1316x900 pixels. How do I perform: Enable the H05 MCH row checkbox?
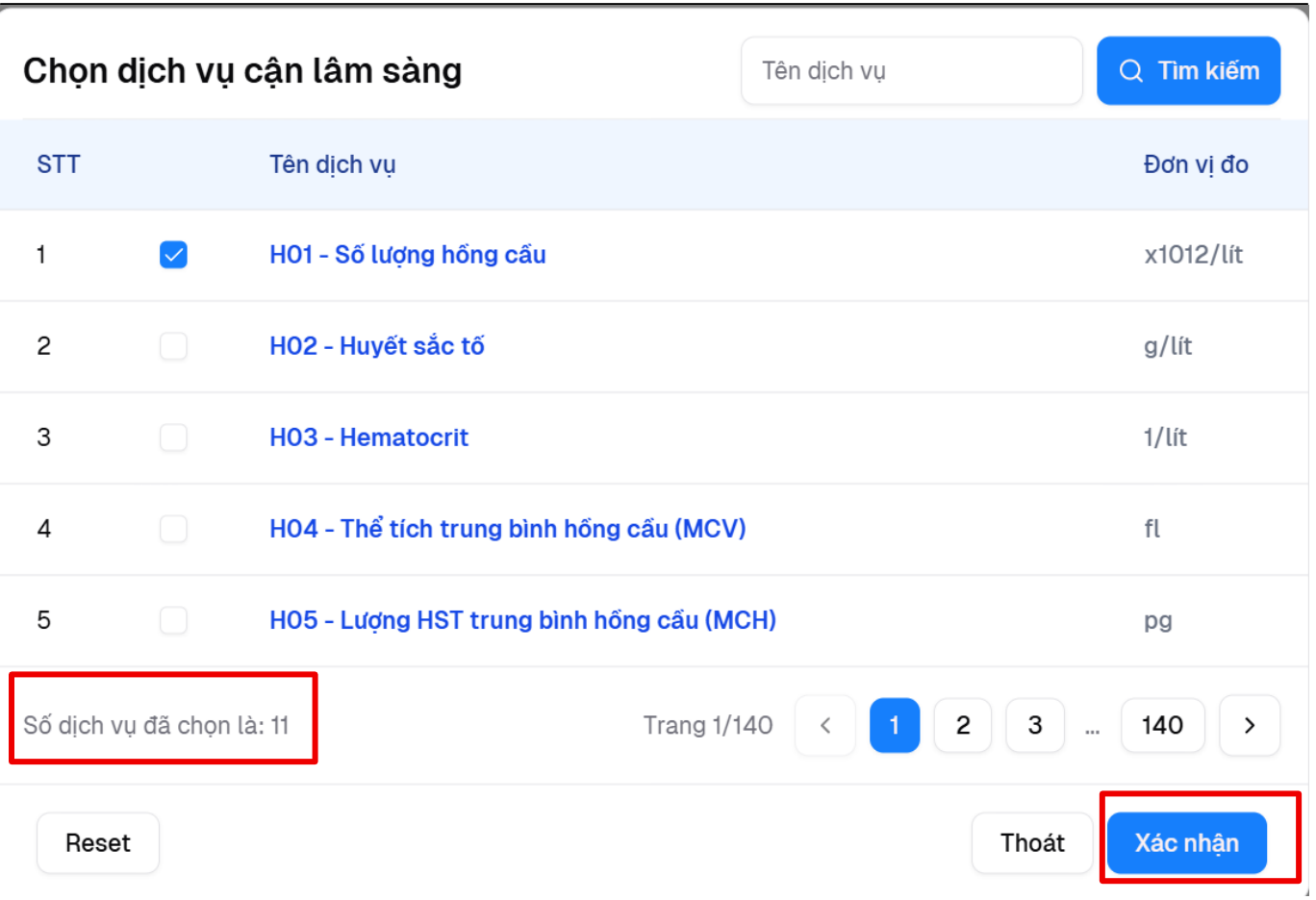point(173,620)
